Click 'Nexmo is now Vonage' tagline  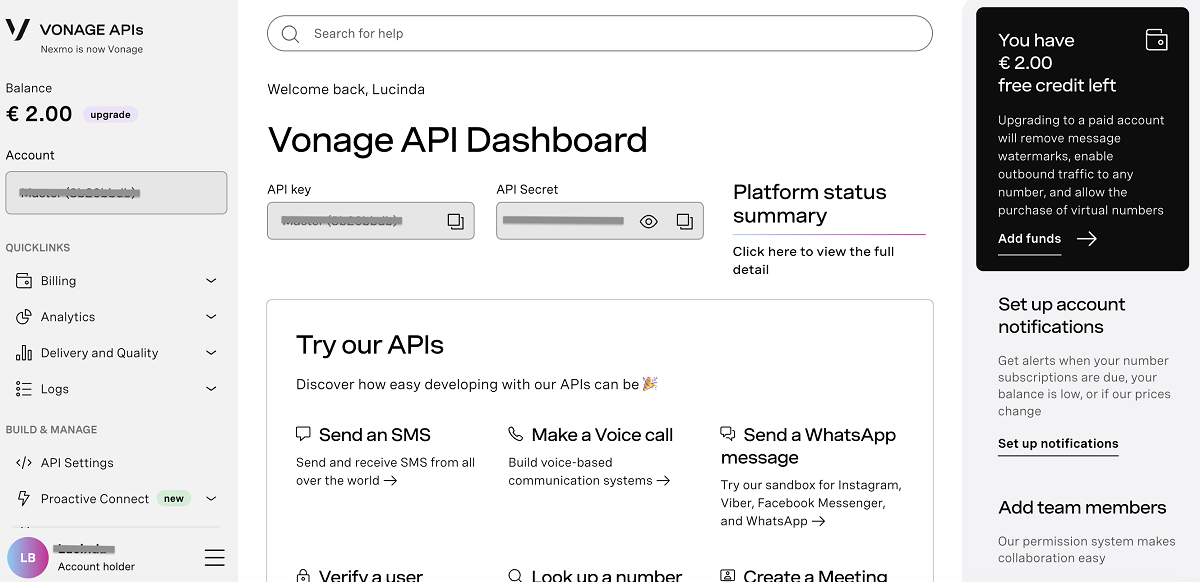(x=92, y=49)
